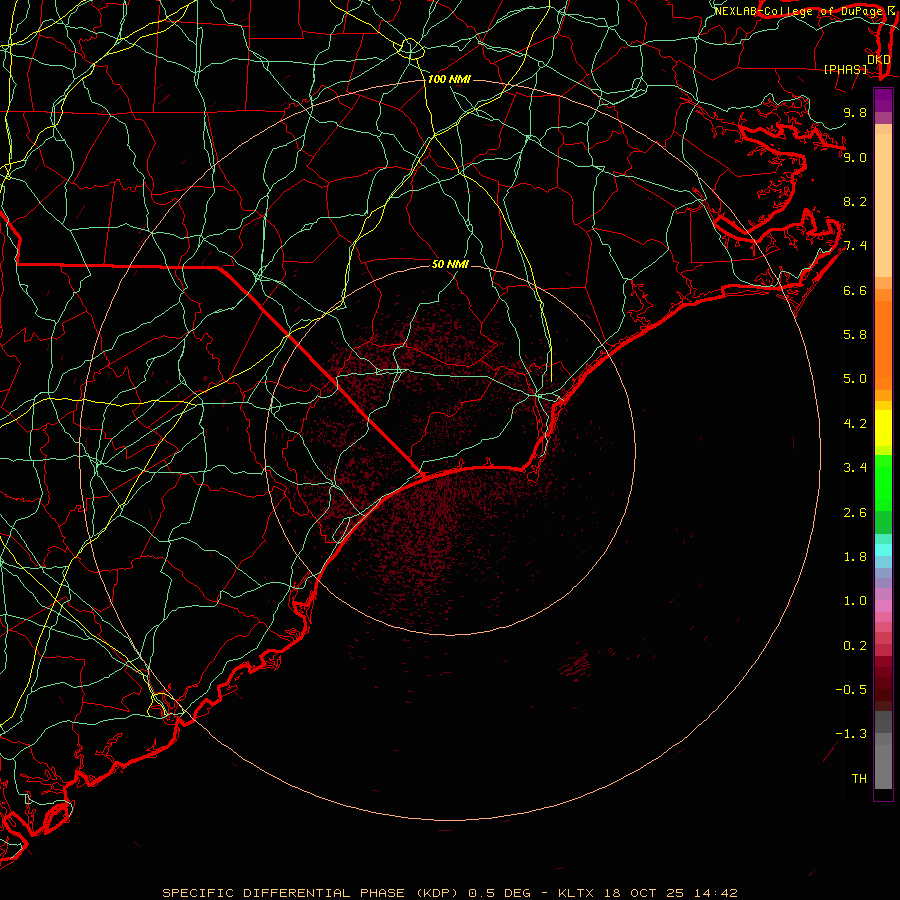The image size is (900, 900).
Task: Click the purple band atop the color scale
Action: pos(883,101)
